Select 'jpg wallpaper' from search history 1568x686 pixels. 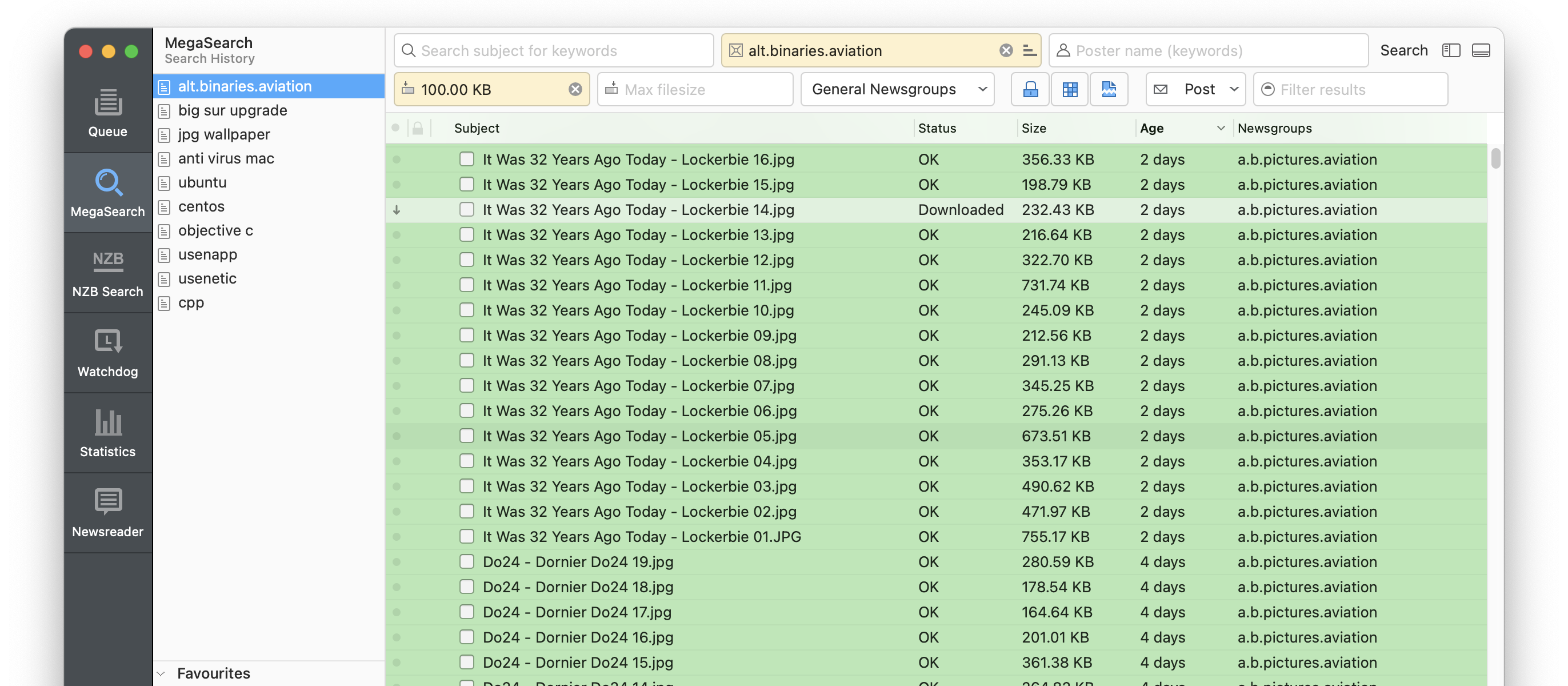223,134
